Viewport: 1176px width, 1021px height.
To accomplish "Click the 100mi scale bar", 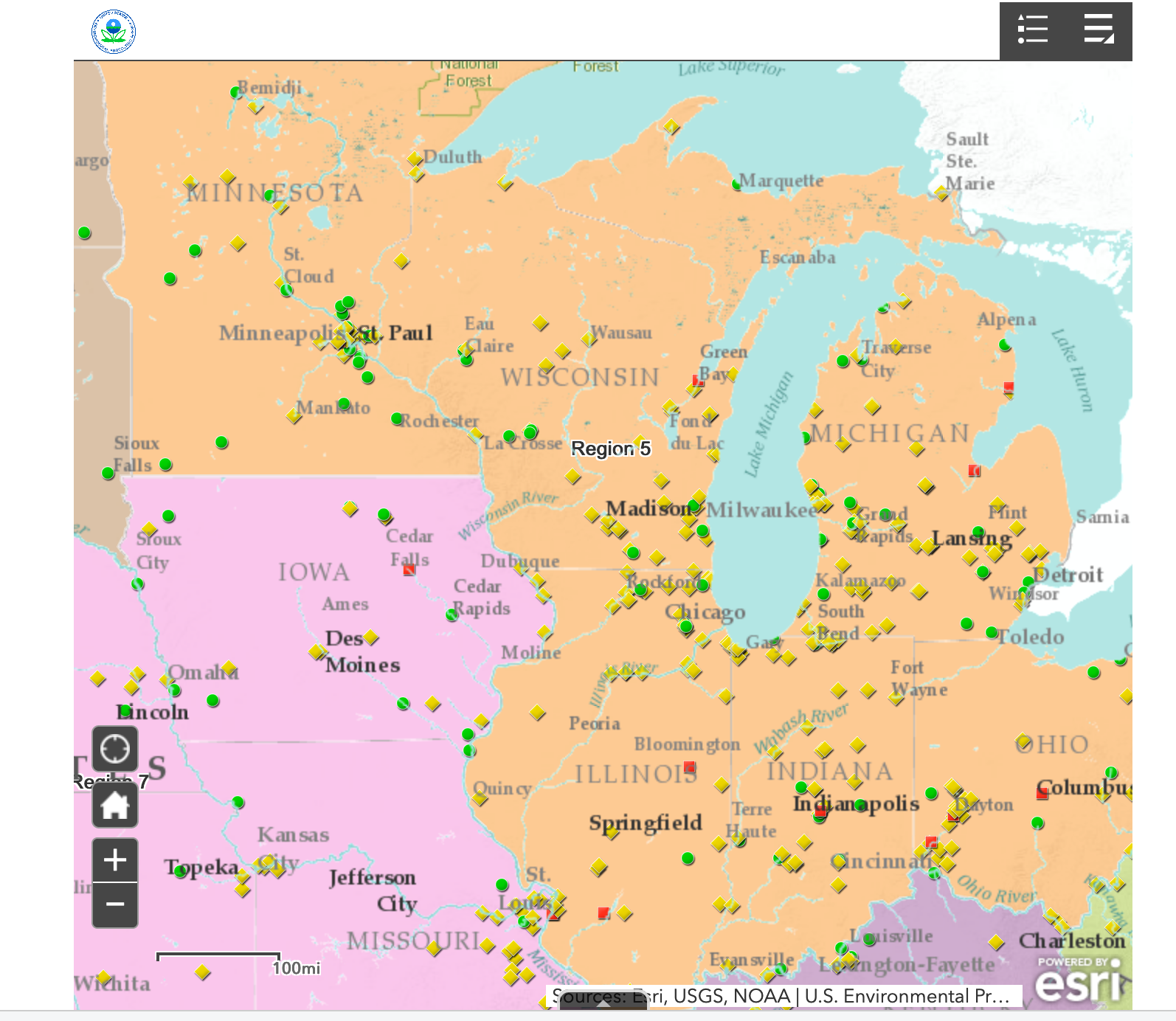I will click(219, 958).
